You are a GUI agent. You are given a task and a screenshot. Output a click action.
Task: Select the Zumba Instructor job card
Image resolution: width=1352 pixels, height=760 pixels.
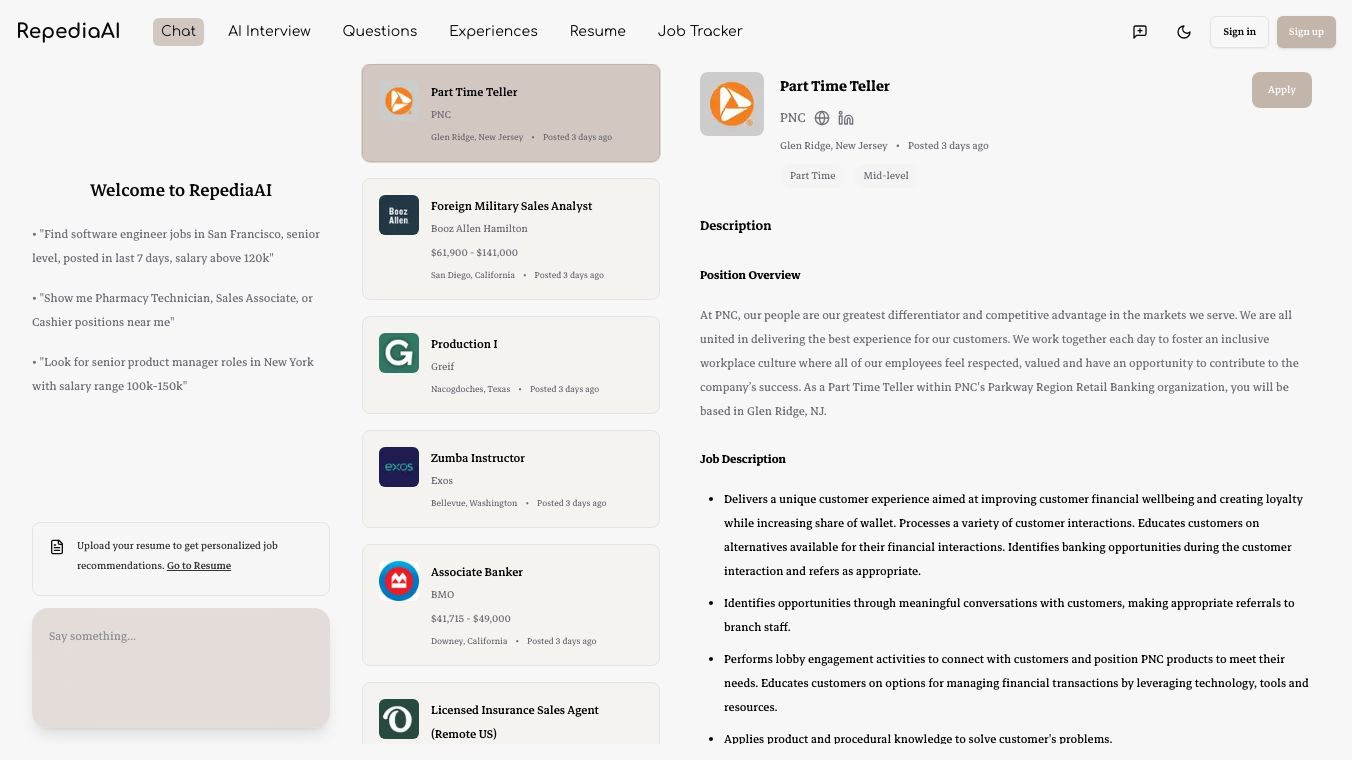click(x=511, y=479)
